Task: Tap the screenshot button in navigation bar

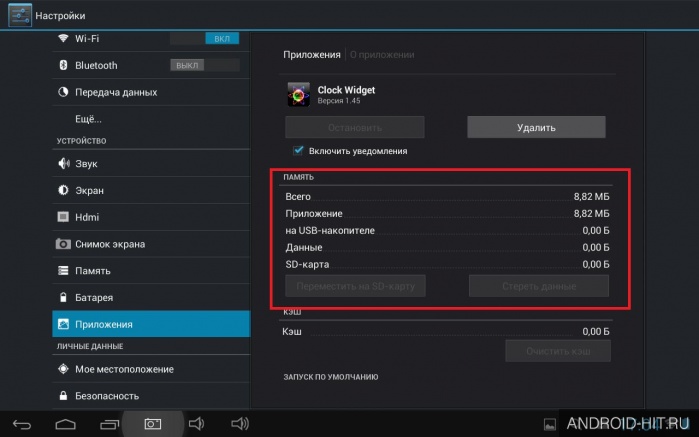Action: pos(153,424)
